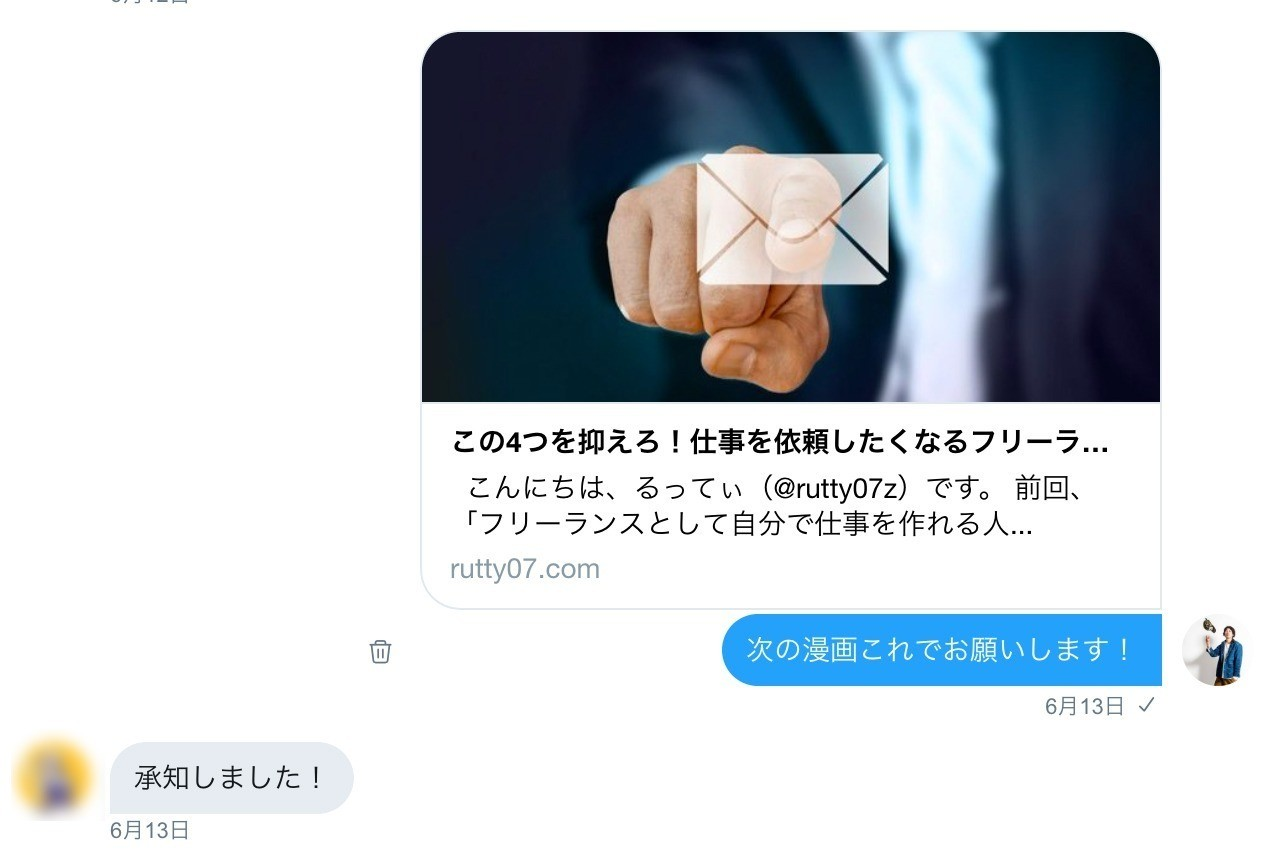Select the blue message 次の漫画これでお願いします！

(941, 650)
